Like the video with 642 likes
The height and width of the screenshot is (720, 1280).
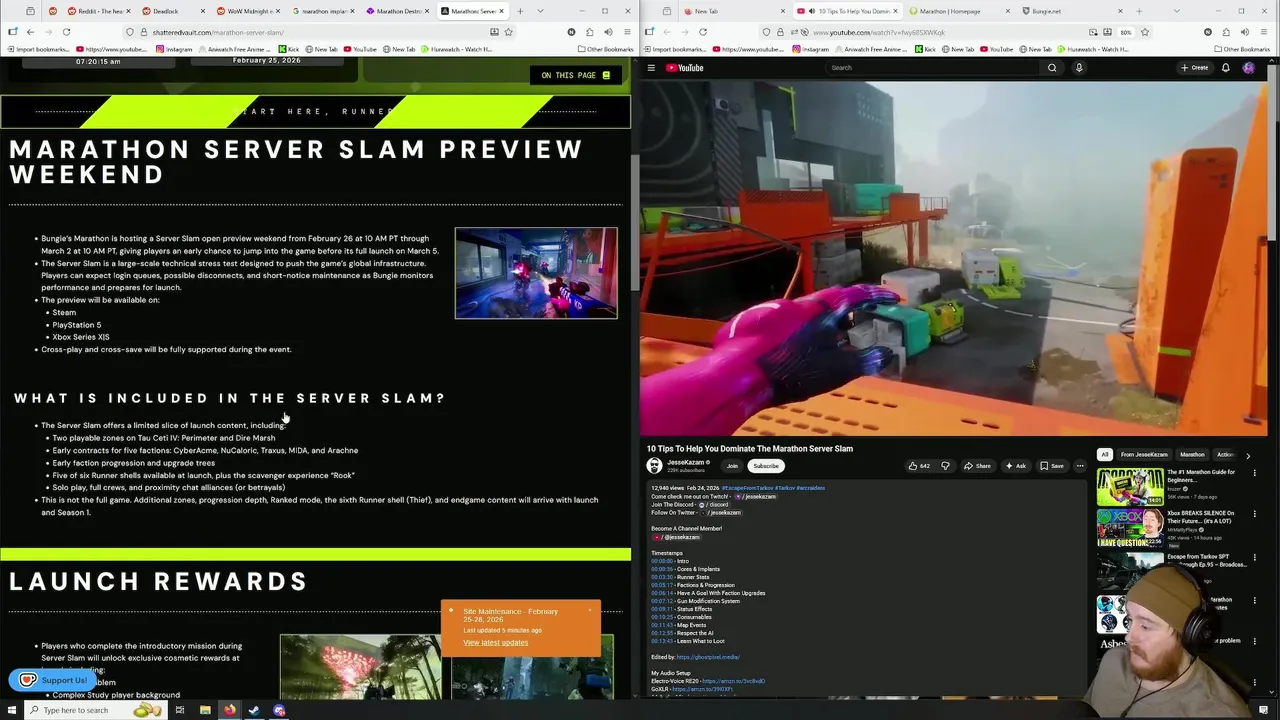(919, 466)
